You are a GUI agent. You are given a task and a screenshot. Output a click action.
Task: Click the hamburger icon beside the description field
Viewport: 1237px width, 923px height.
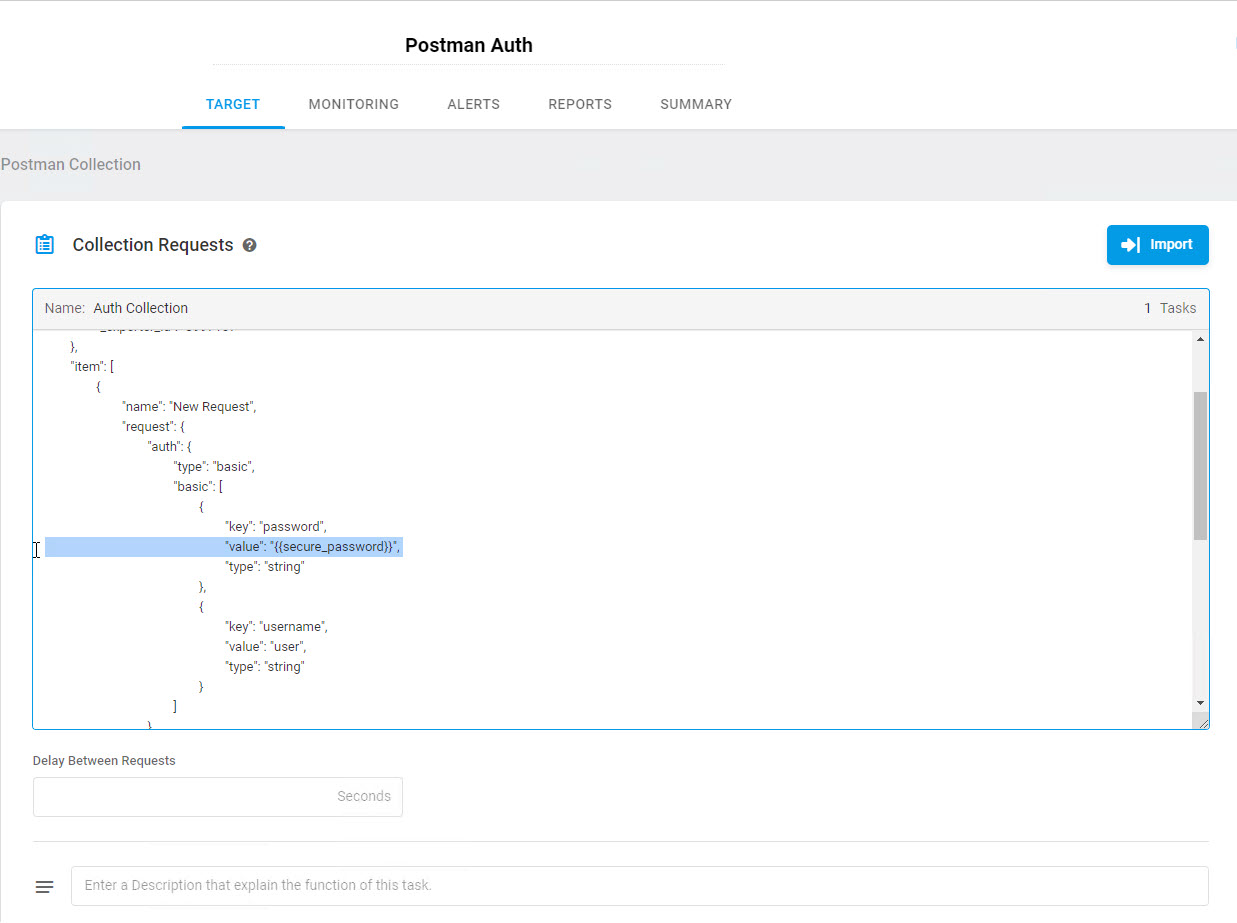(44, 886)
